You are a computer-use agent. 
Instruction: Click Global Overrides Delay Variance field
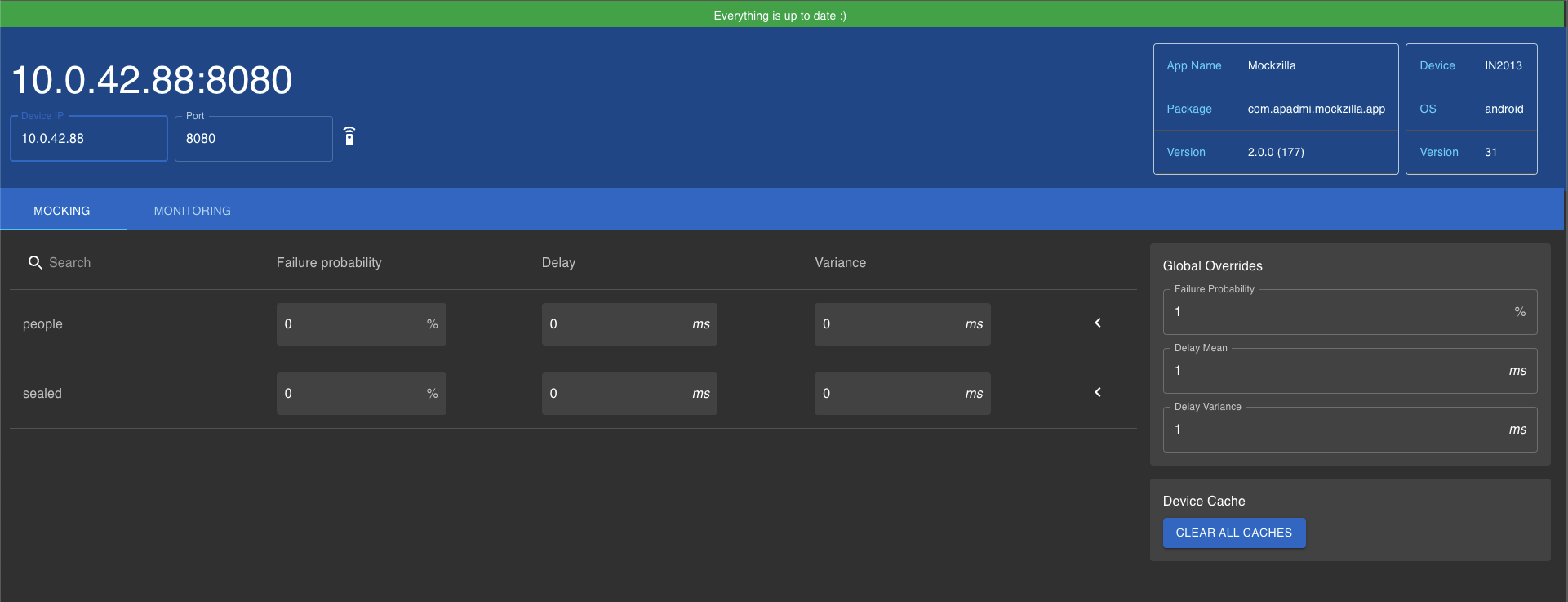click(x=1339, y=430)
